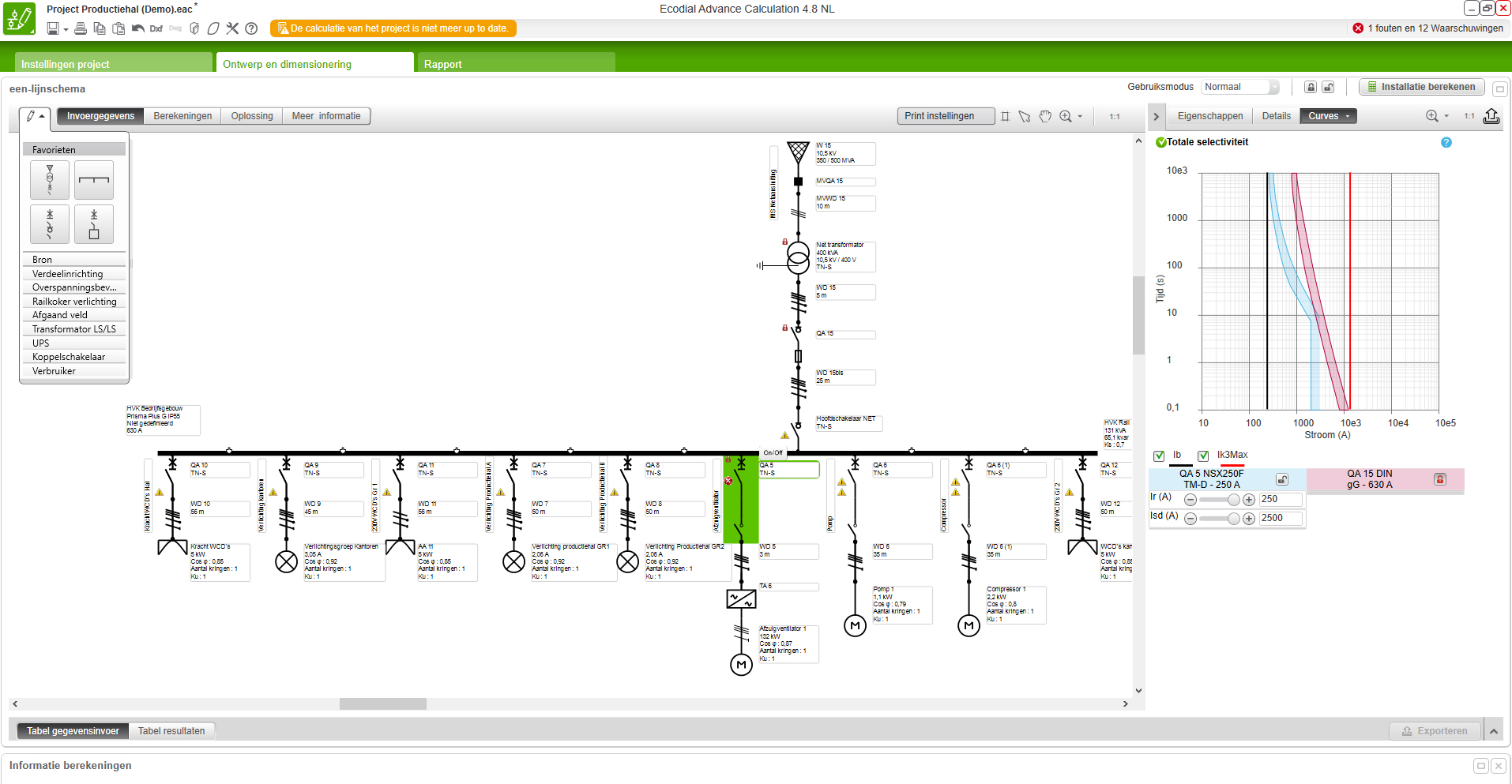The height and width of the screenshot is (784, 1512).
Task: Select the hand pan tool
Action: [x=1045, y=116]
